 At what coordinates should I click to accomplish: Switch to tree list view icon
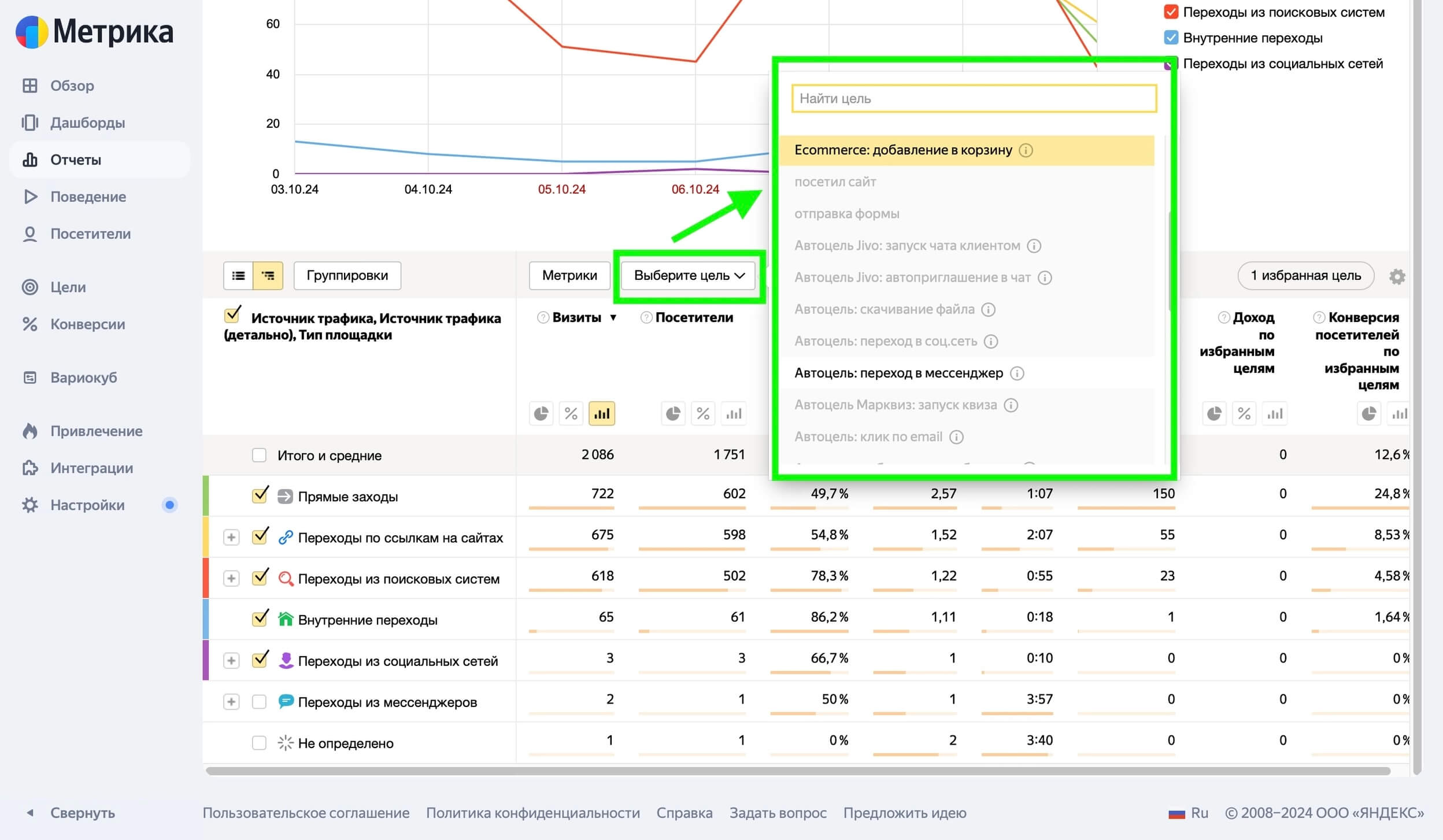pos(268,275)
